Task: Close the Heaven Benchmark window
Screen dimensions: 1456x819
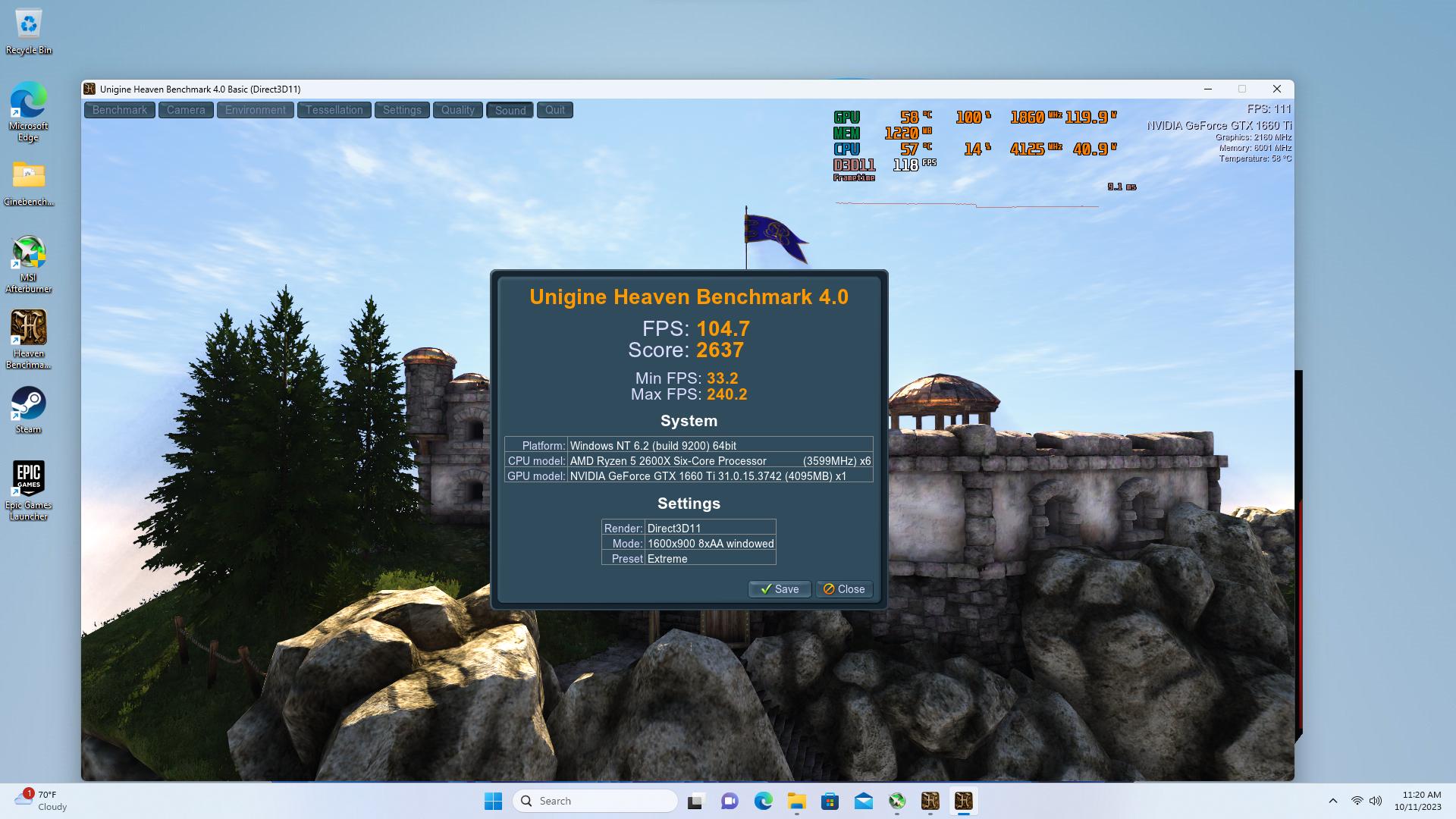Action: (x=1277, y=89)
